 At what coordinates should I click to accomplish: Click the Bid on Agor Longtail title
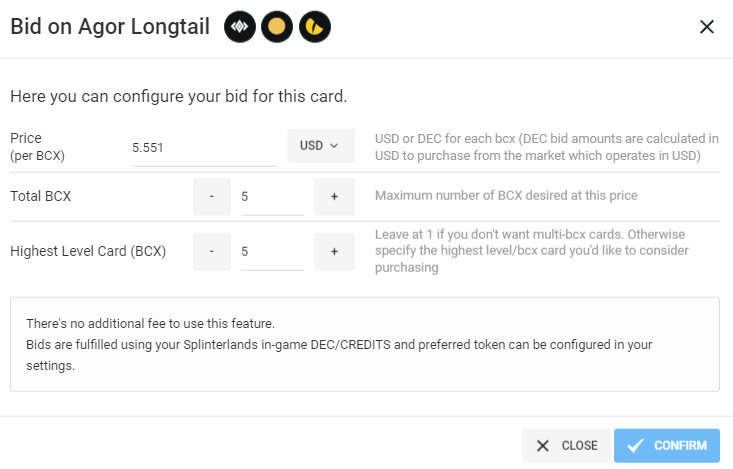110,27
